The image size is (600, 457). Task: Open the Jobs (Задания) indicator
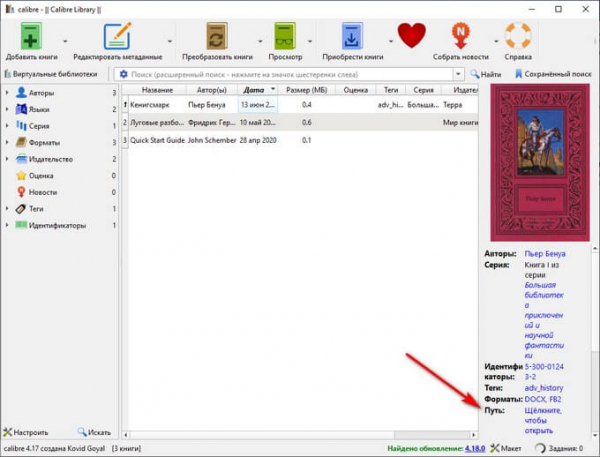pyautogui.click(x=559, y=448)
